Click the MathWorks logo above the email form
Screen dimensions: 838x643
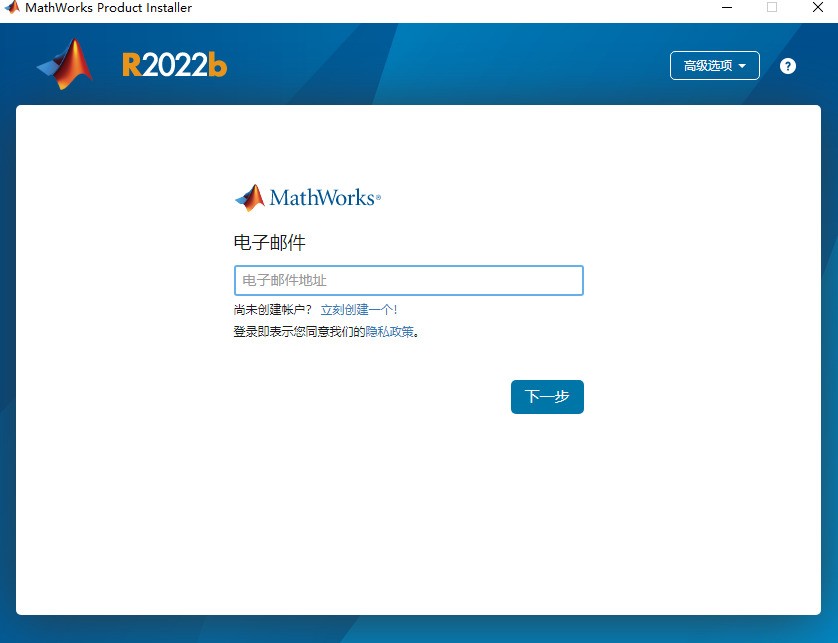pos(305,197)
